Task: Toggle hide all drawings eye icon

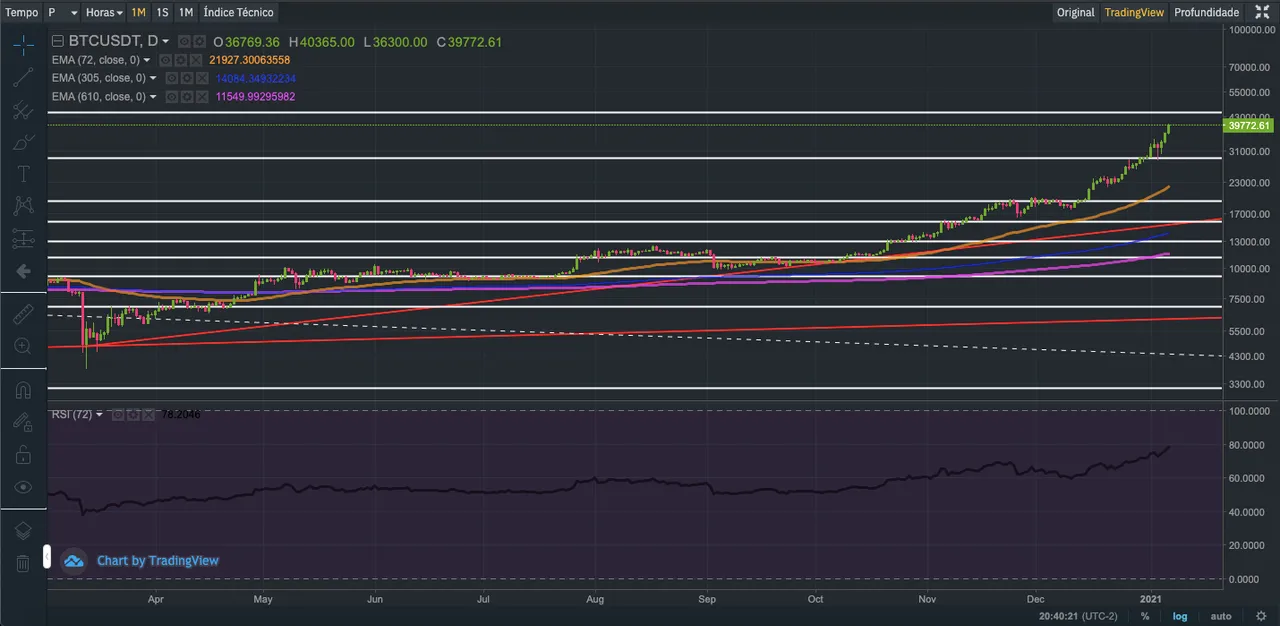Action: [x=23, y=487]
